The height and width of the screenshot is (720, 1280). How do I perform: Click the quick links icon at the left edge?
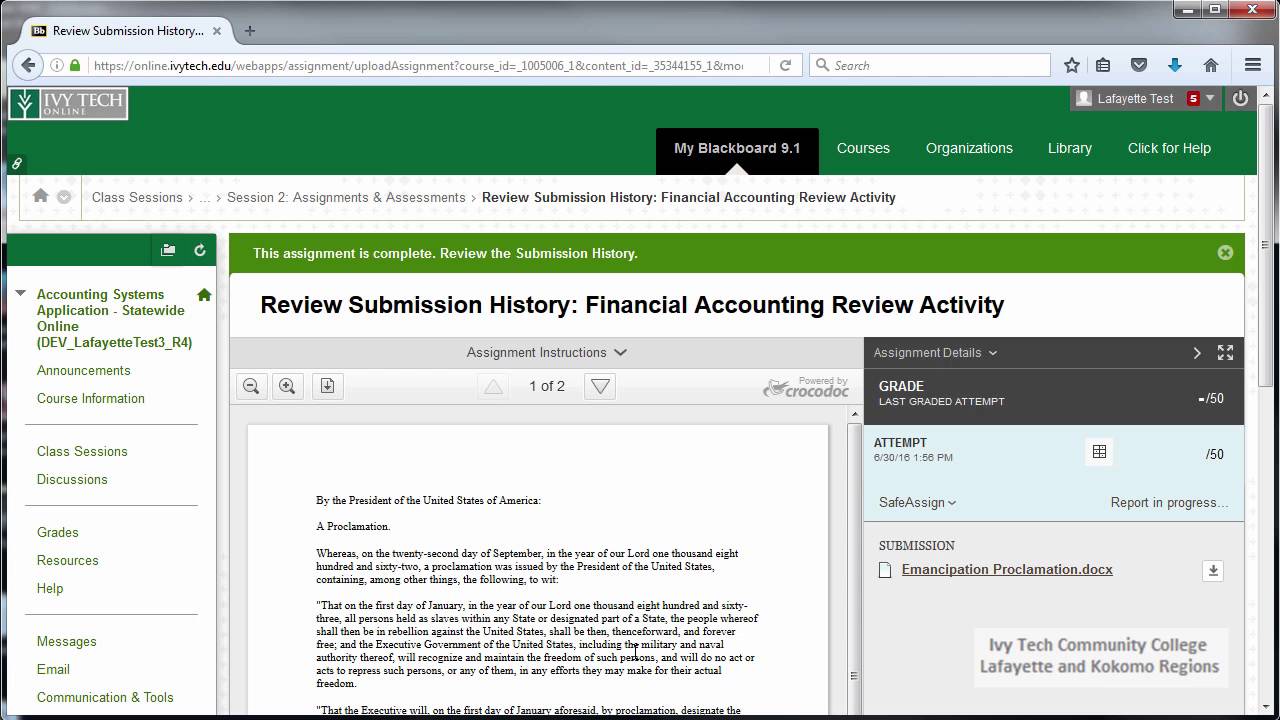16,163
